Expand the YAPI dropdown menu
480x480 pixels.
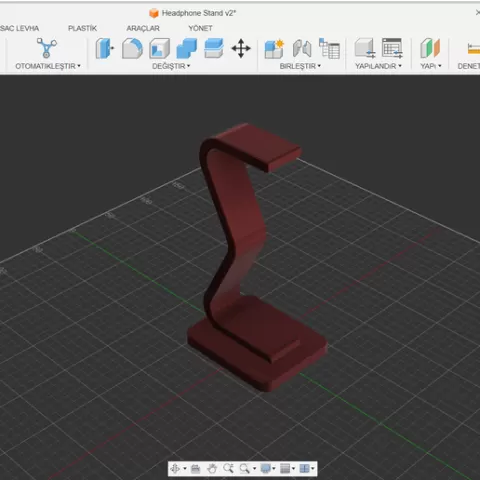tap(431, 66)
